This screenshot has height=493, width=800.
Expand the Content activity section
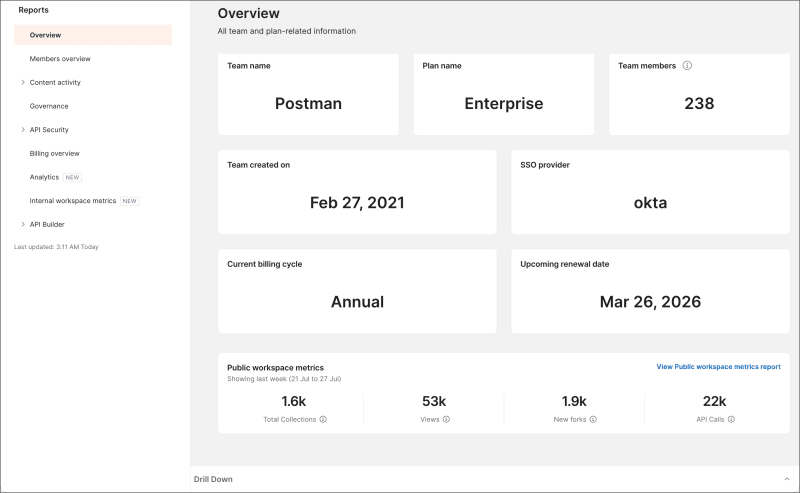[x=23, y=82]
